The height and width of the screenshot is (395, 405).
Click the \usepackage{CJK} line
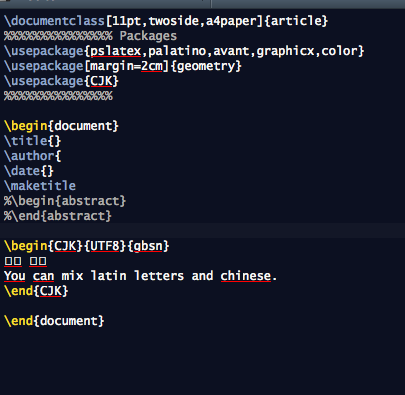point(61,81)
